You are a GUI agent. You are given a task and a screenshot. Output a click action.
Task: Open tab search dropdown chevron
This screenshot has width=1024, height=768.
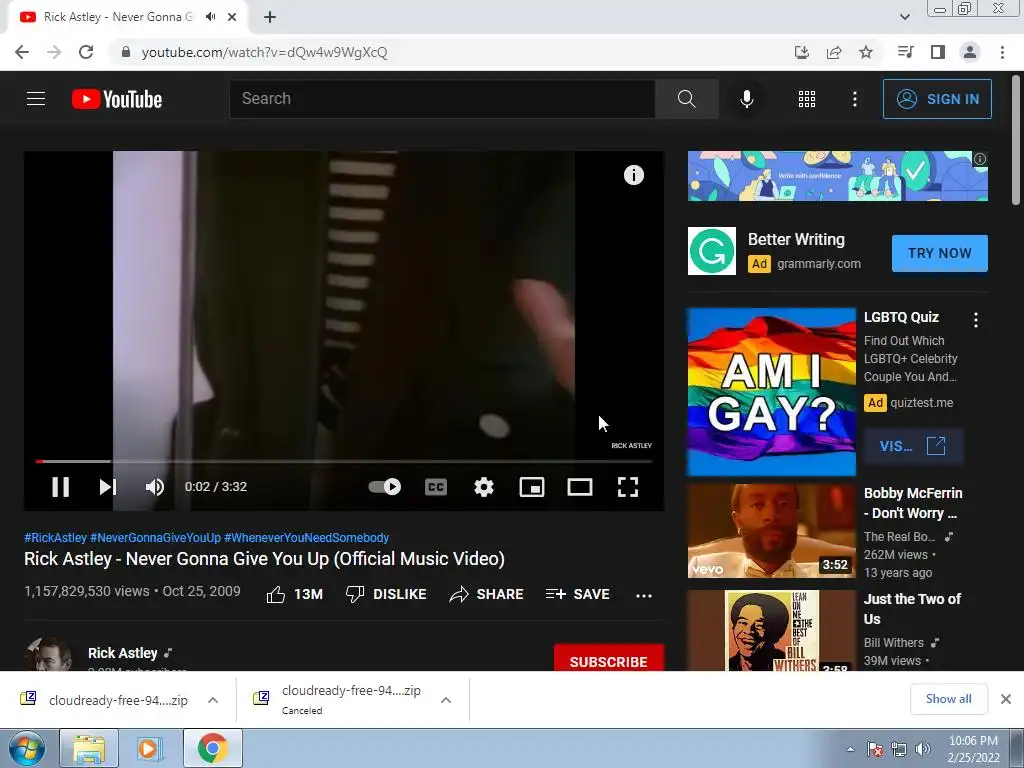[904, 17]
